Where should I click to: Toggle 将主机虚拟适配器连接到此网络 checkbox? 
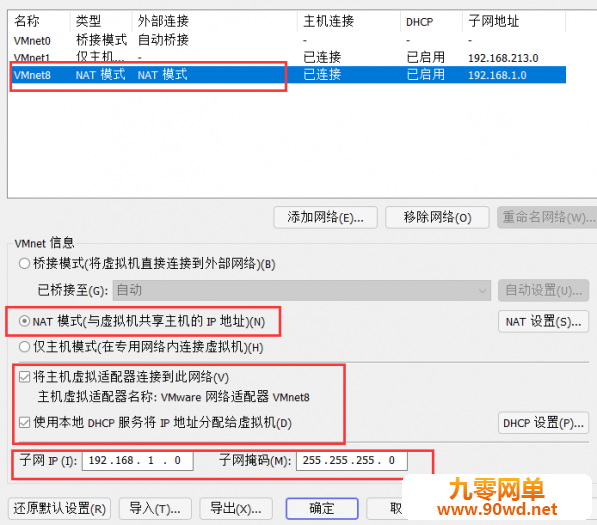(x=24, y=377)
